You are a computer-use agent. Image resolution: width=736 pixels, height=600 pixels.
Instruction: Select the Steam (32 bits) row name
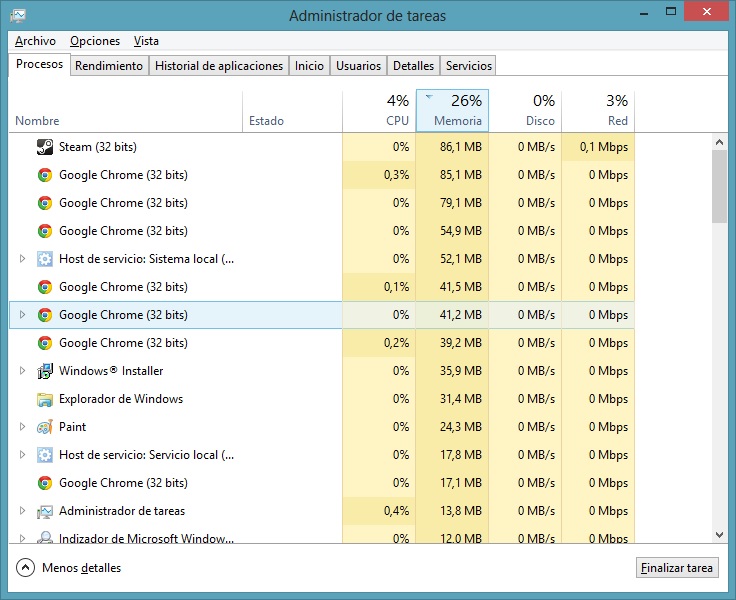pyautogui.click(x=98, y=147)
